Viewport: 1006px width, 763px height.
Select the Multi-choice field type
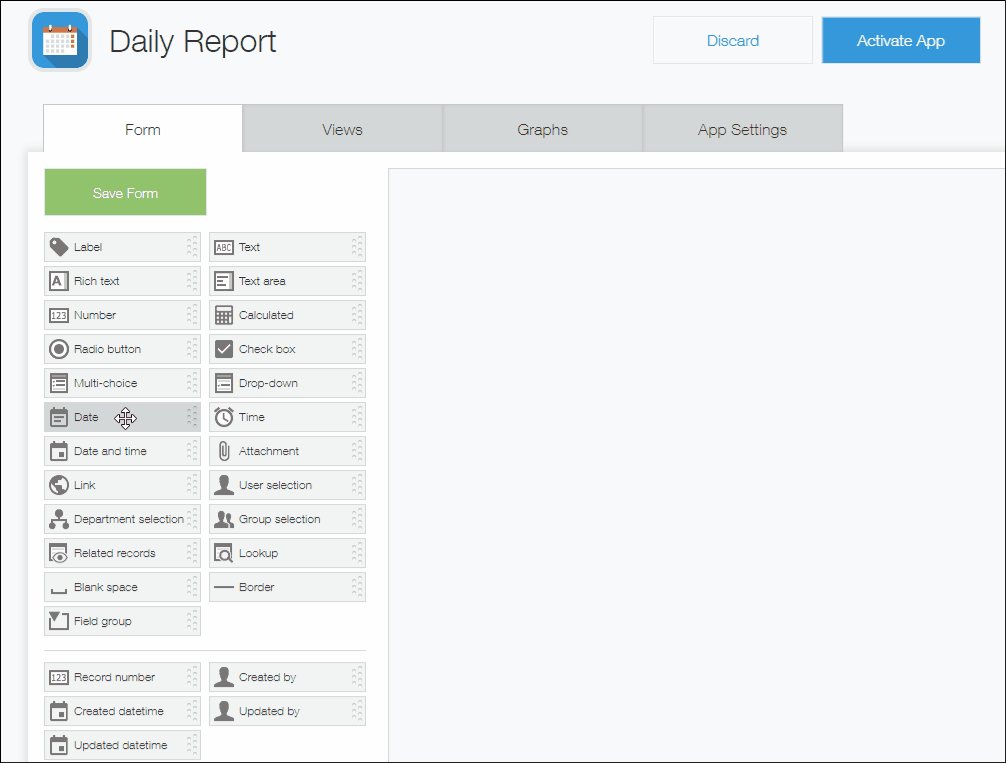[122, 383]
